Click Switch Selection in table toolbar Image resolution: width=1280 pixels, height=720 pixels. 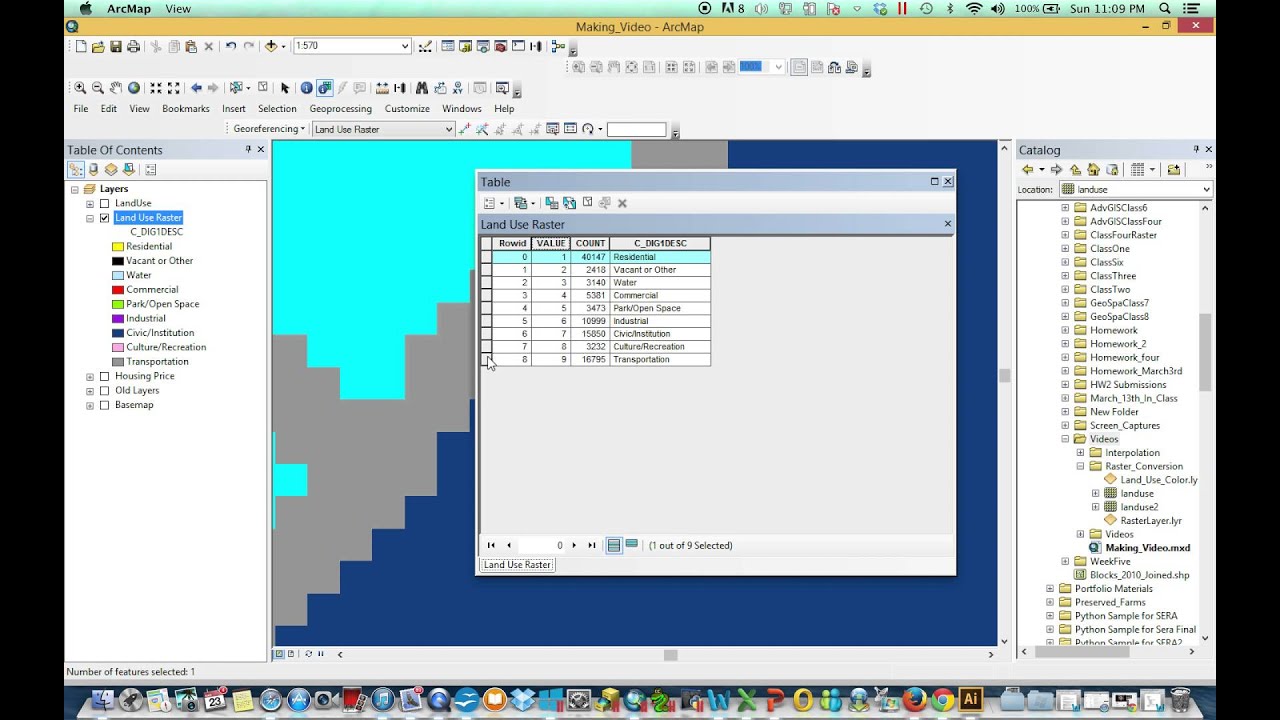pyautogui.click(x=569, y=203)
